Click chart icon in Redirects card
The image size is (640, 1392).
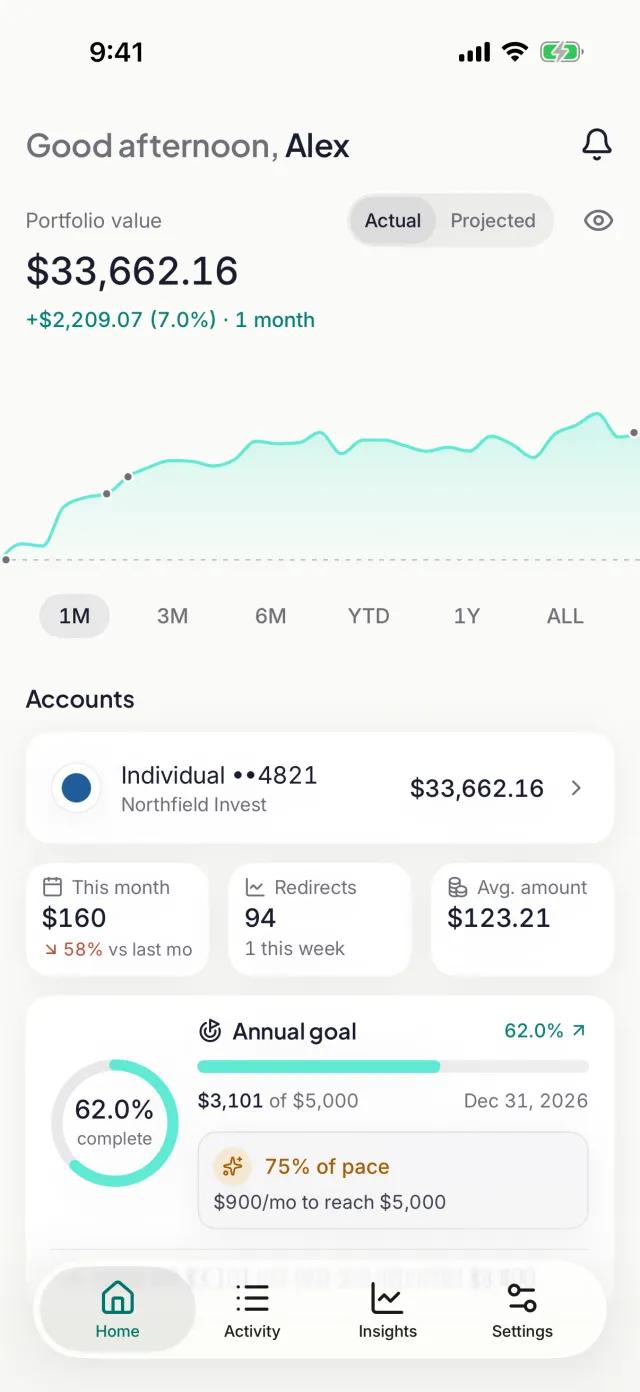coord(255,887)
